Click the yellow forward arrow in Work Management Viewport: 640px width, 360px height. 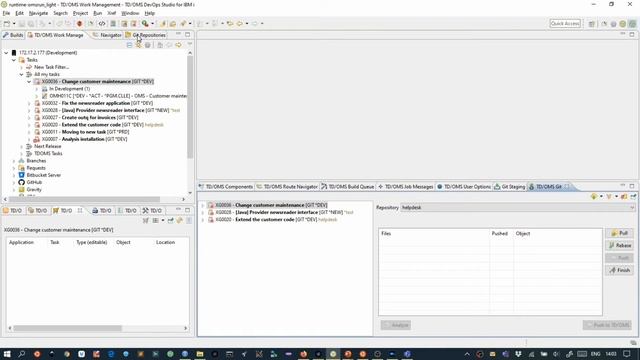(x=178, y=45)
